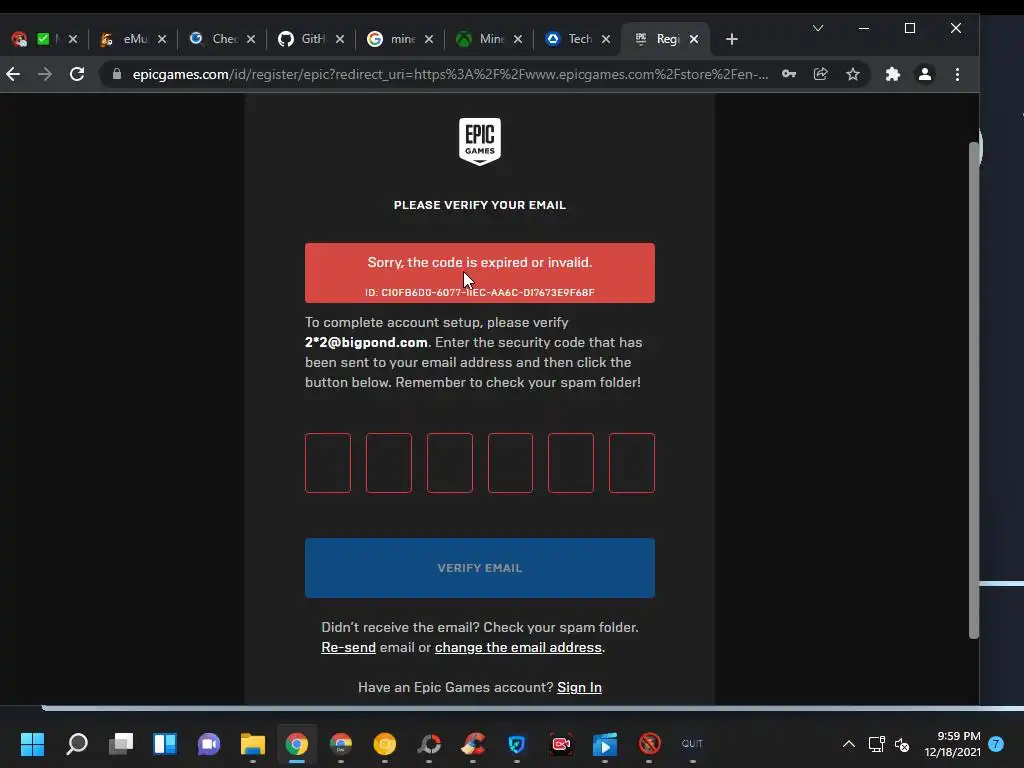1024x768 pixels.
Task: Open the Extensions puzzle icon
Action: pos(893,74)
